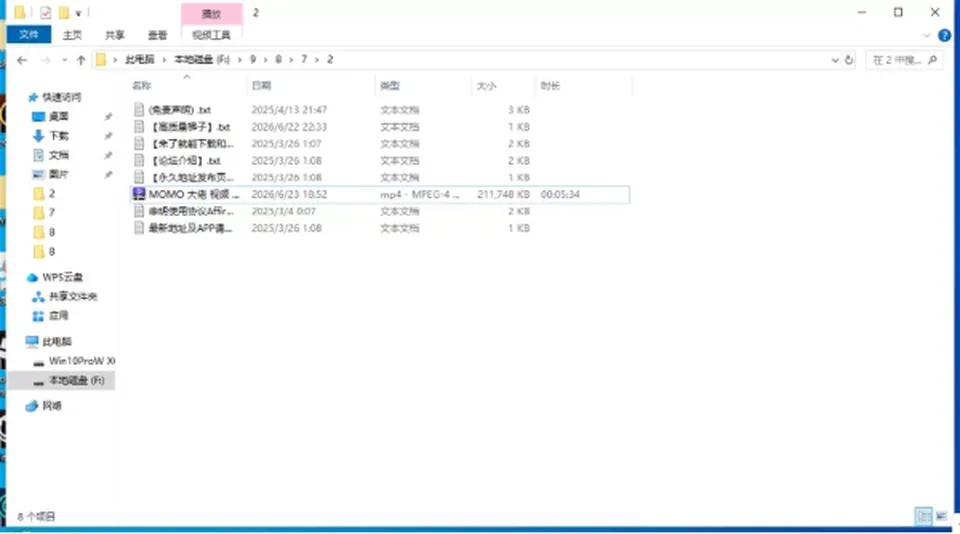Click the search magnifier icon

(932, 60)
